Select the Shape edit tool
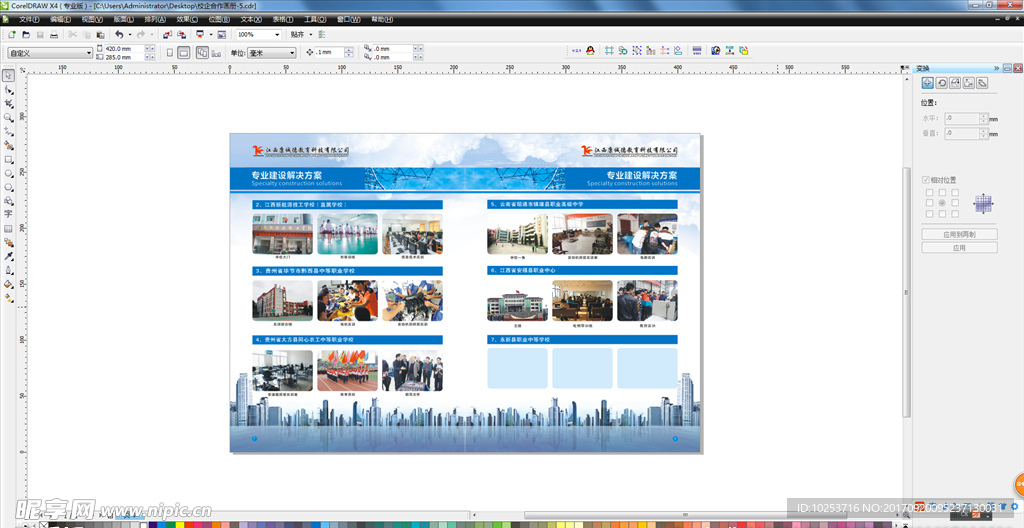The height and width of the screenshot is (528, 1024). pyautogui.click(x=8, y=90)
